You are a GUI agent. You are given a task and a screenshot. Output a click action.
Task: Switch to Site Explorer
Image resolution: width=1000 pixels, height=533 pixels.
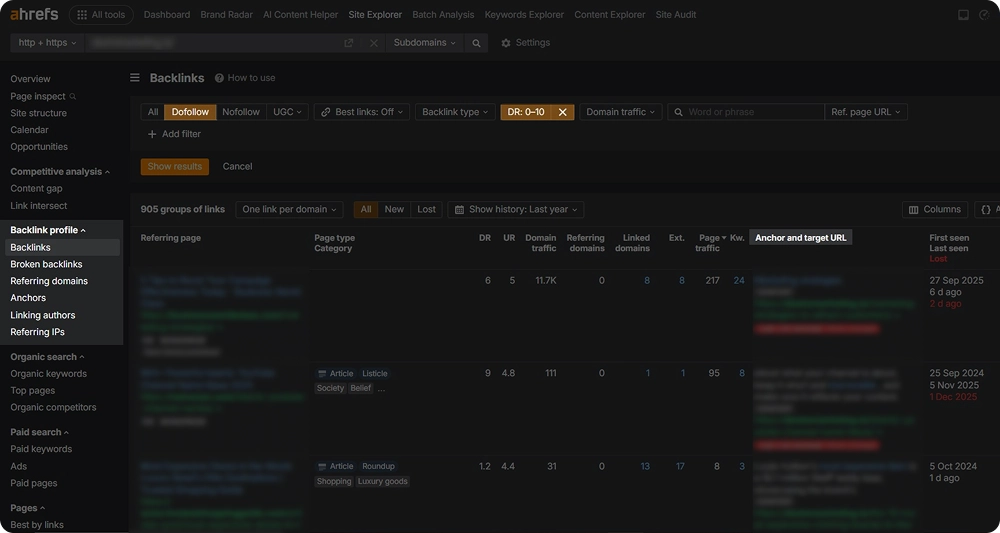(x=375, y=15)
